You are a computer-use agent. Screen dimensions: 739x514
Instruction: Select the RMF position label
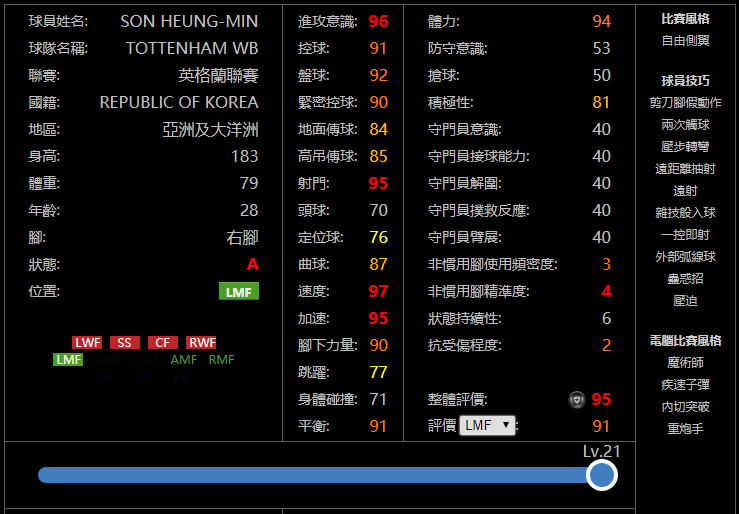pos(222,360)
